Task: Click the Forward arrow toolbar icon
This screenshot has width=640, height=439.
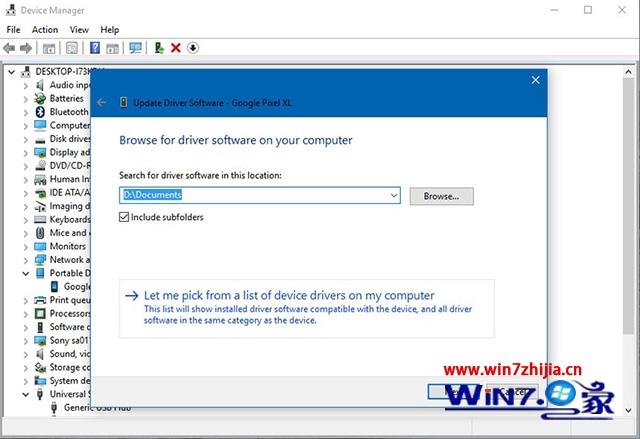Action: coord(26,49)
